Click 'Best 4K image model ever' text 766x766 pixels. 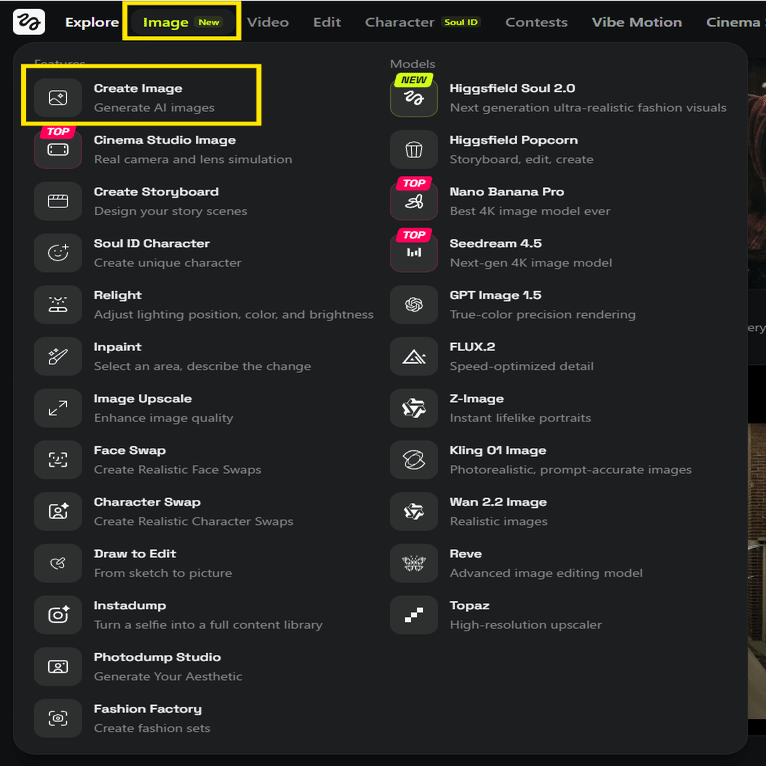(x=530, y=212)
